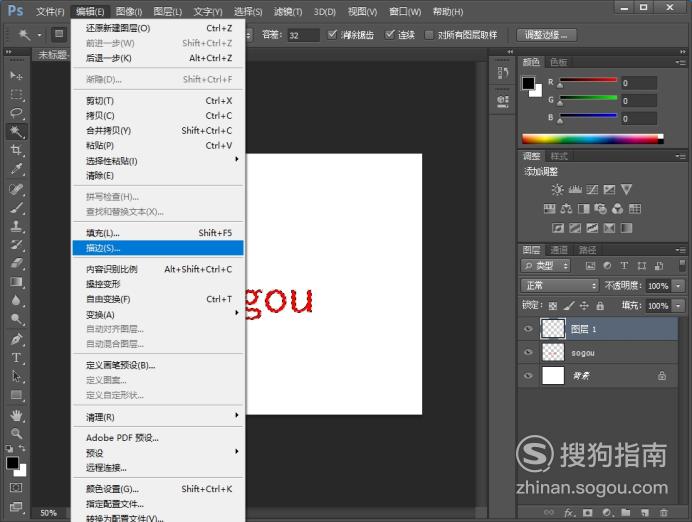This screenshot has height=522, width=692.
Task: Choose 自由变换(F) menu item
Action: click(x=158, y=299)
